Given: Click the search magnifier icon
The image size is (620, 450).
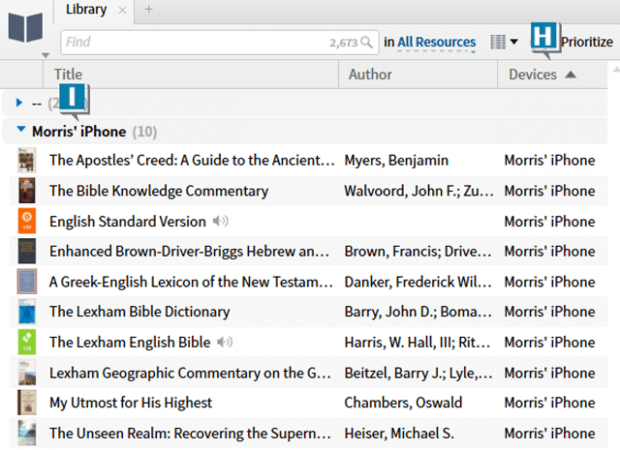Looking at the screenshot, I should coord(369,42).
